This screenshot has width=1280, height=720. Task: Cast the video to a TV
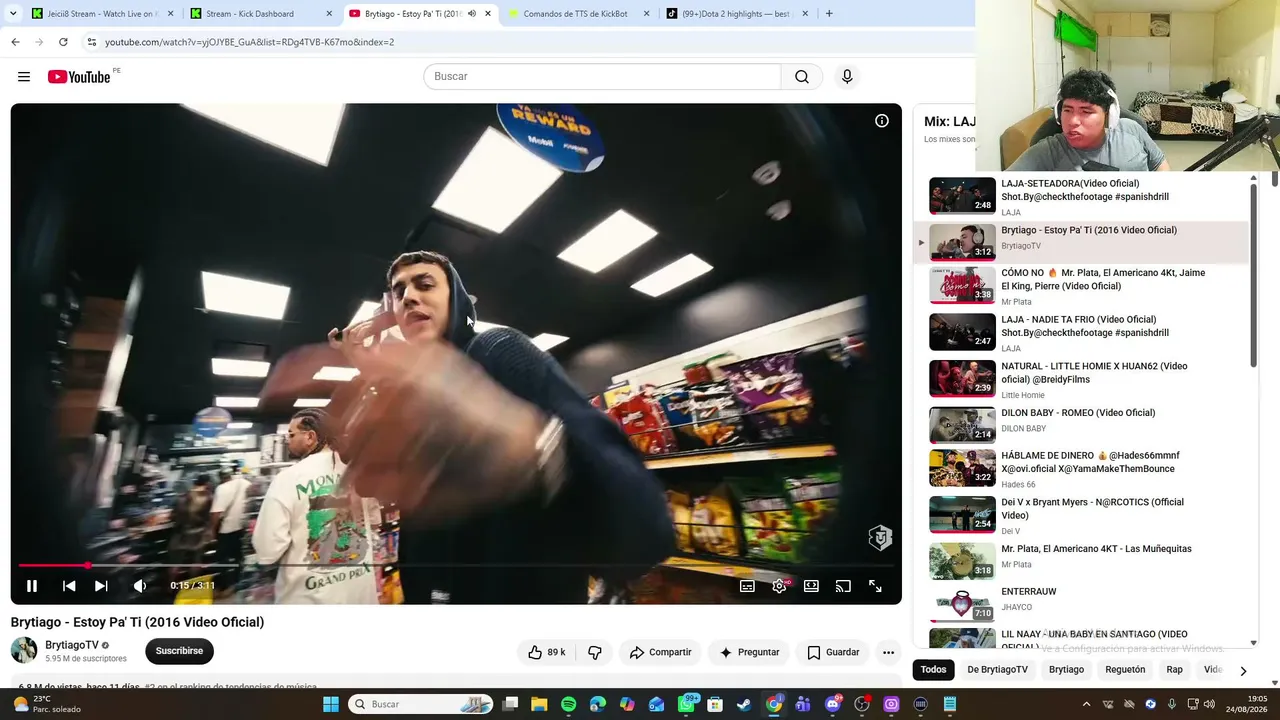[x=843, y=586]
